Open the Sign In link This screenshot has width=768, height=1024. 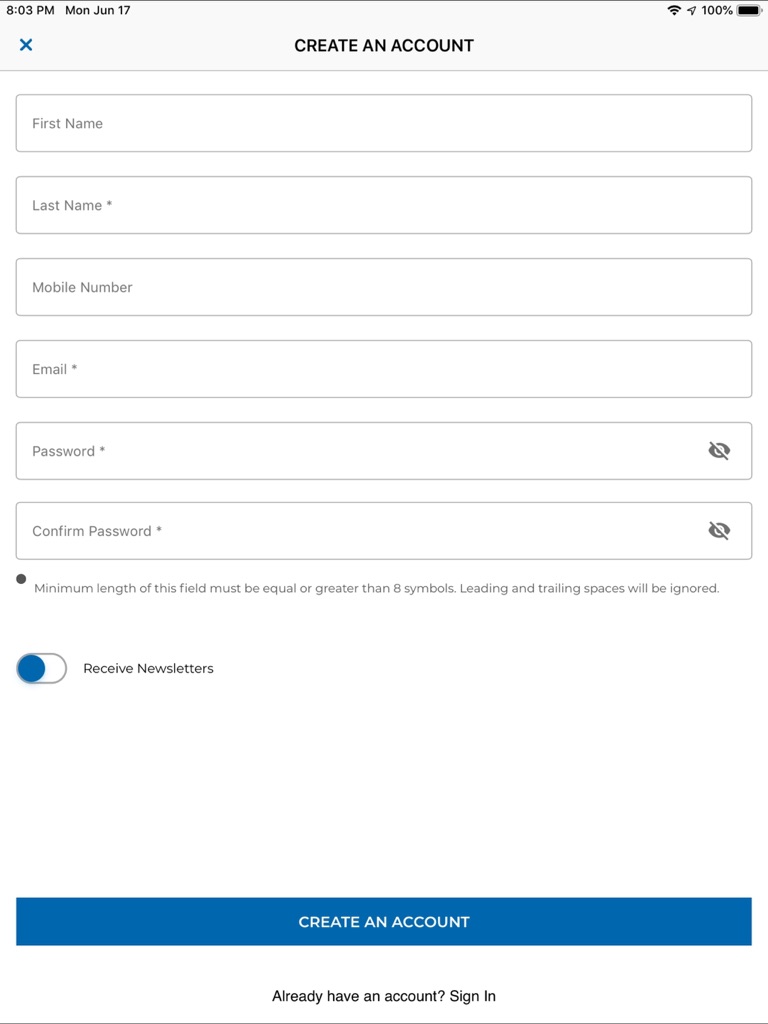click(473, 996)
